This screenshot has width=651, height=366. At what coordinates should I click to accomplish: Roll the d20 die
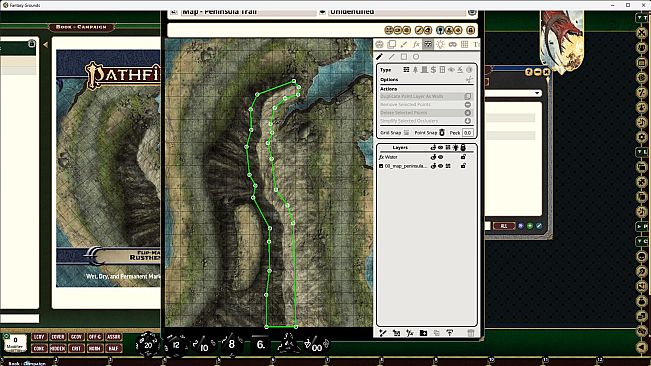(x=147, y=344)
